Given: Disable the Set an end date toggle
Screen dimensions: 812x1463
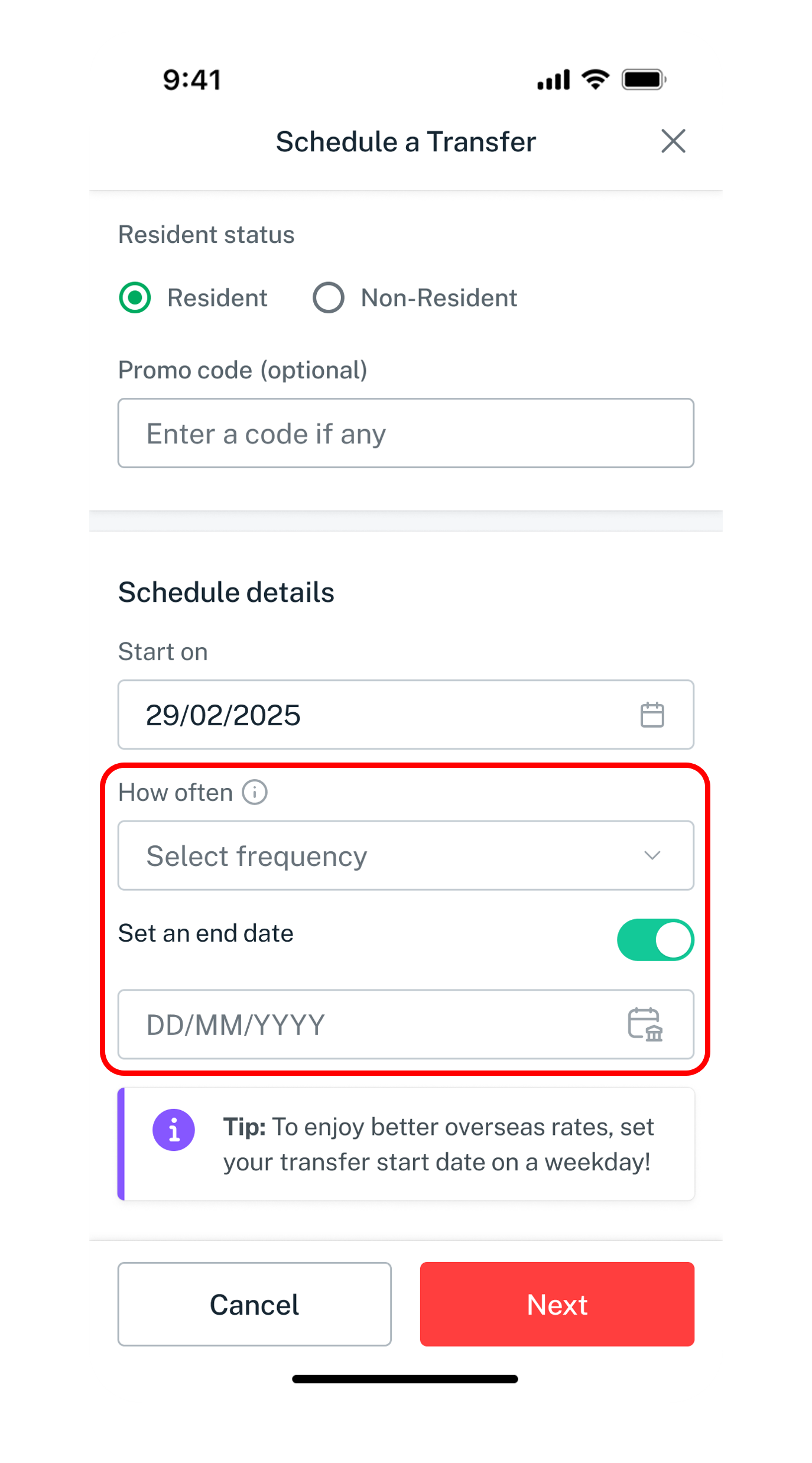Looking at the screenshot, I should coord(655,939).
